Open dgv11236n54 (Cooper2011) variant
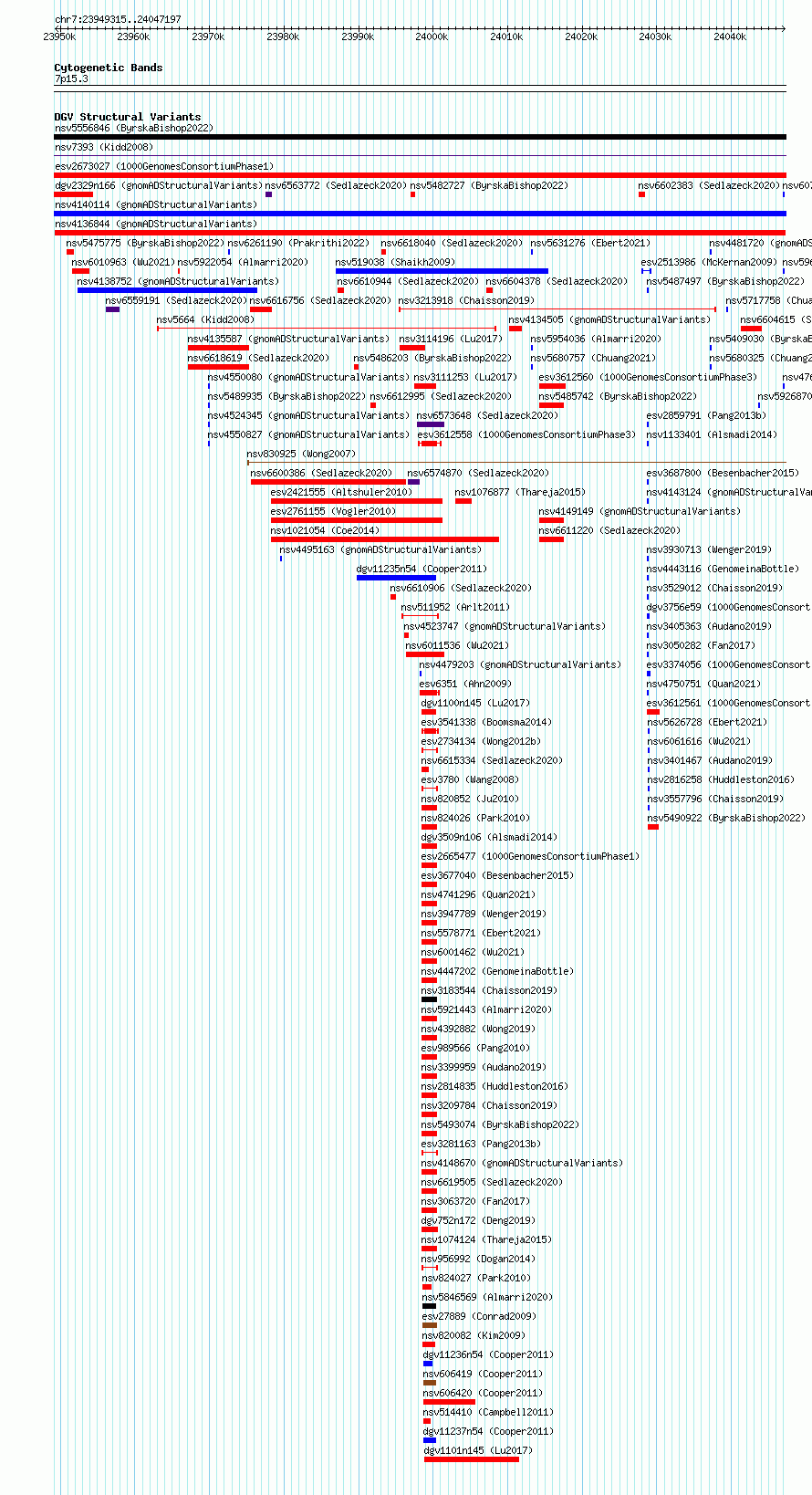 point(488,1354)
